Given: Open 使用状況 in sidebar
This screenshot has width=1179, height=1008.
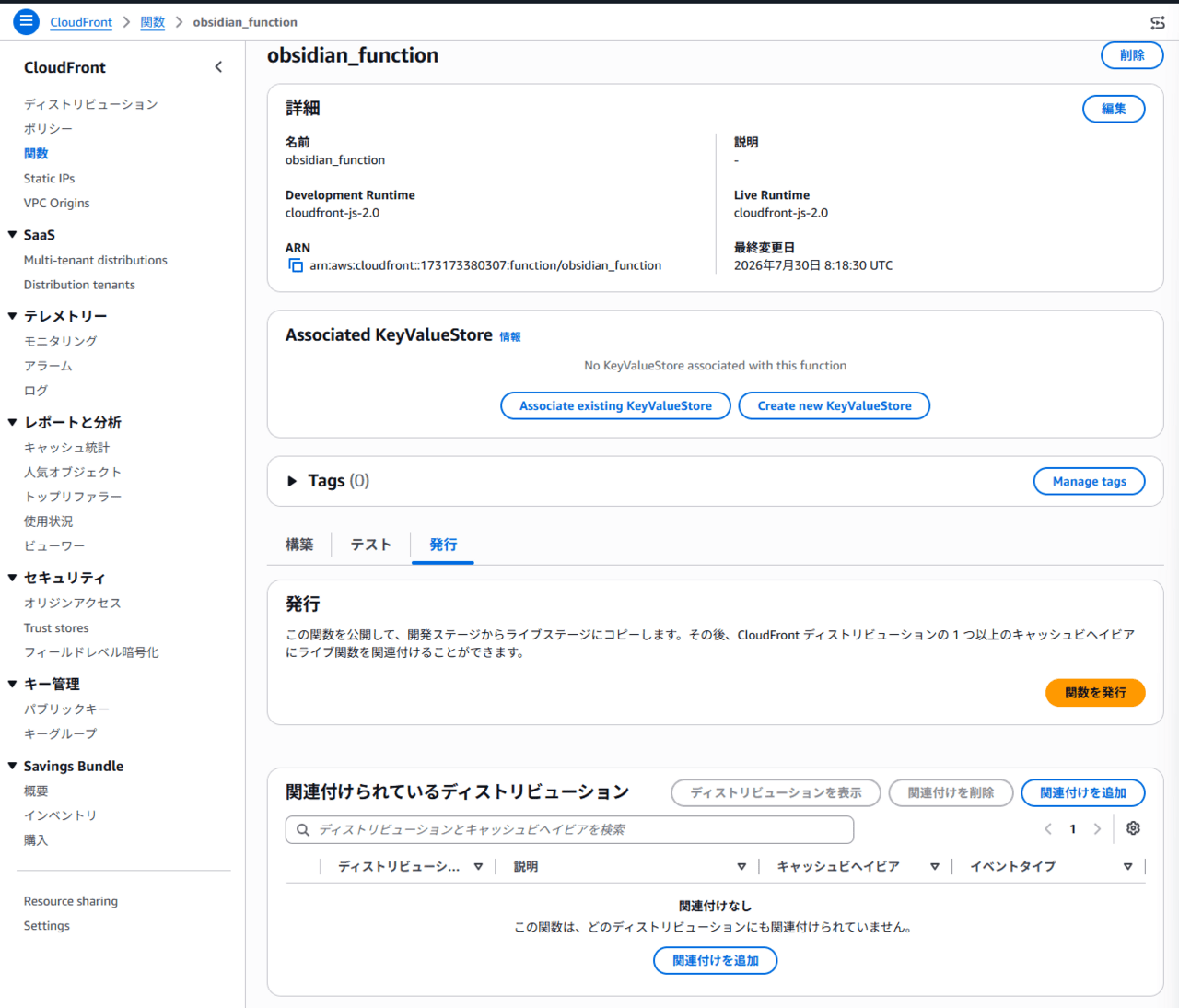Looking at the screenshot, I should point(48,522).
